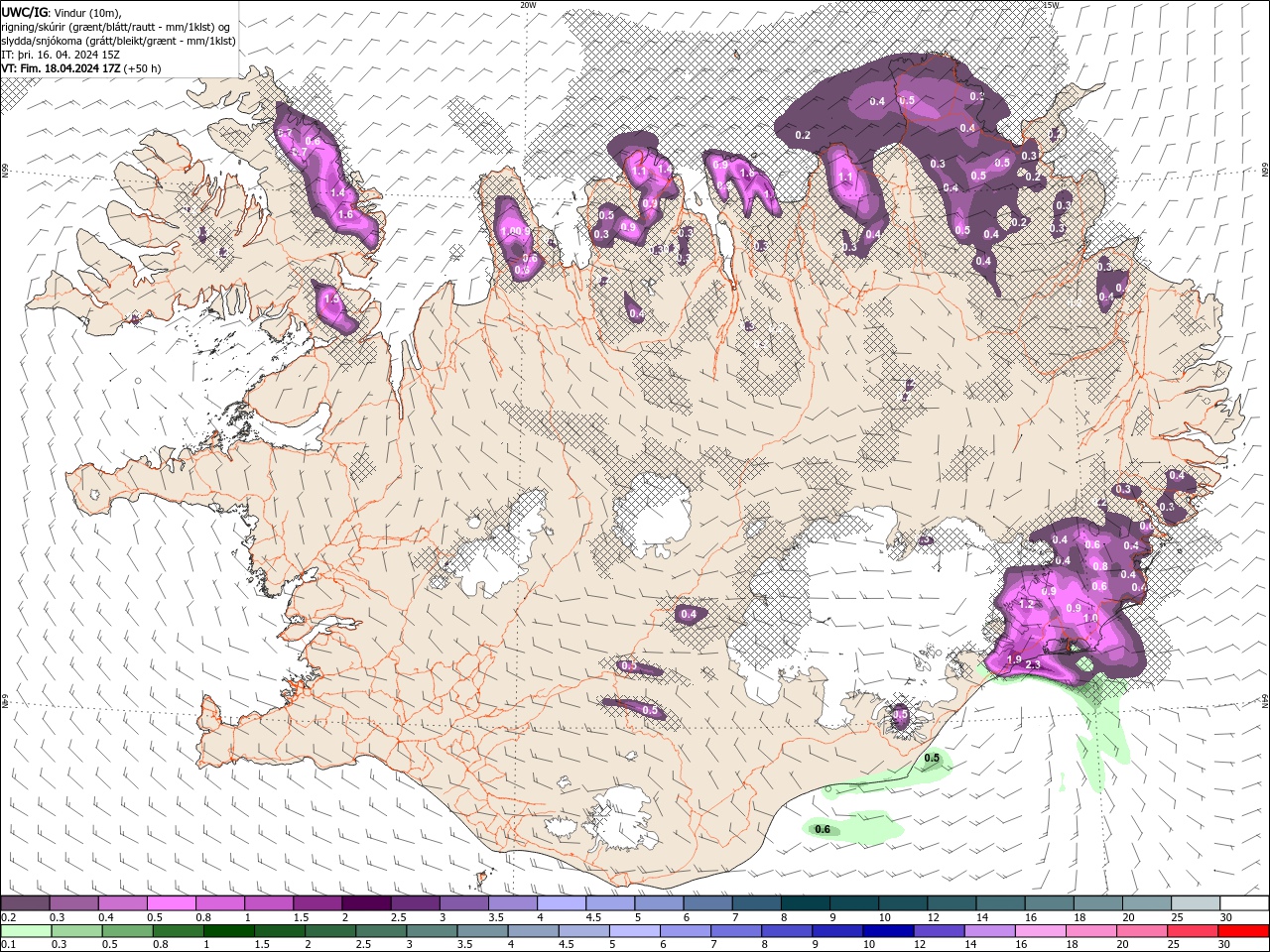This screenshot has height=952, width=1270.
Task: Click the 'slydda/snjókoma' legend description line
Action: pos(118,40)
